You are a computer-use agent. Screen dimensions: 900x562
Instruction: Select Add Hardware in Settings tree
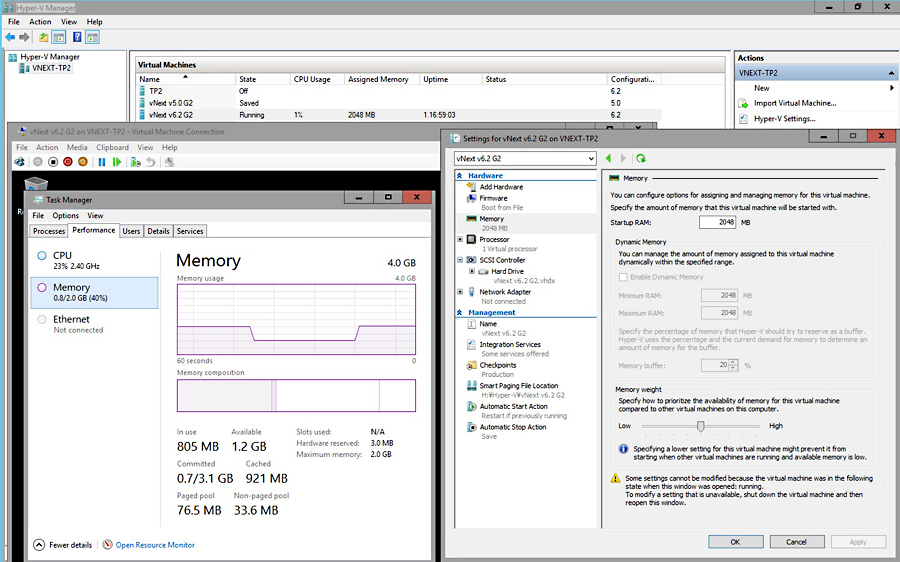coord(501,187)
